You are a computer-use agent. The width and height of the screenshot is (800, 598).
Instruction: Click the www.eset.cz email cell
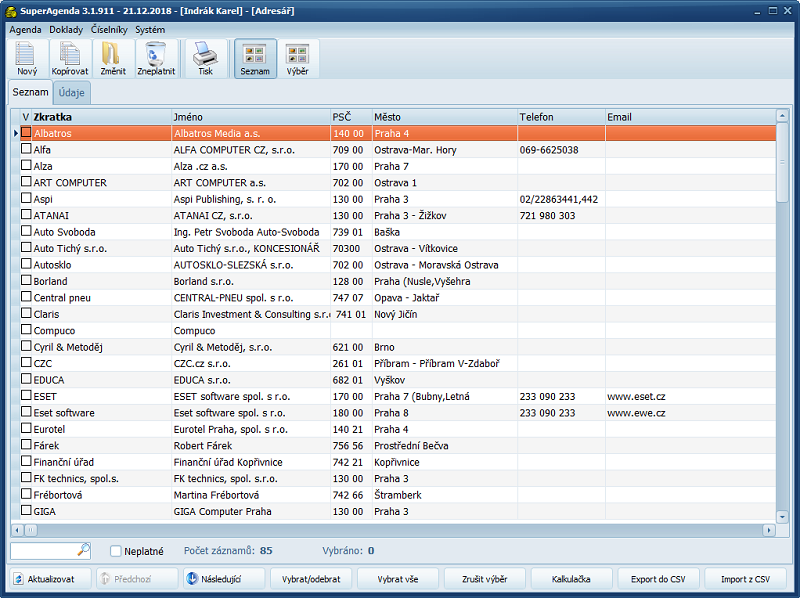click(x=690, y=396)
